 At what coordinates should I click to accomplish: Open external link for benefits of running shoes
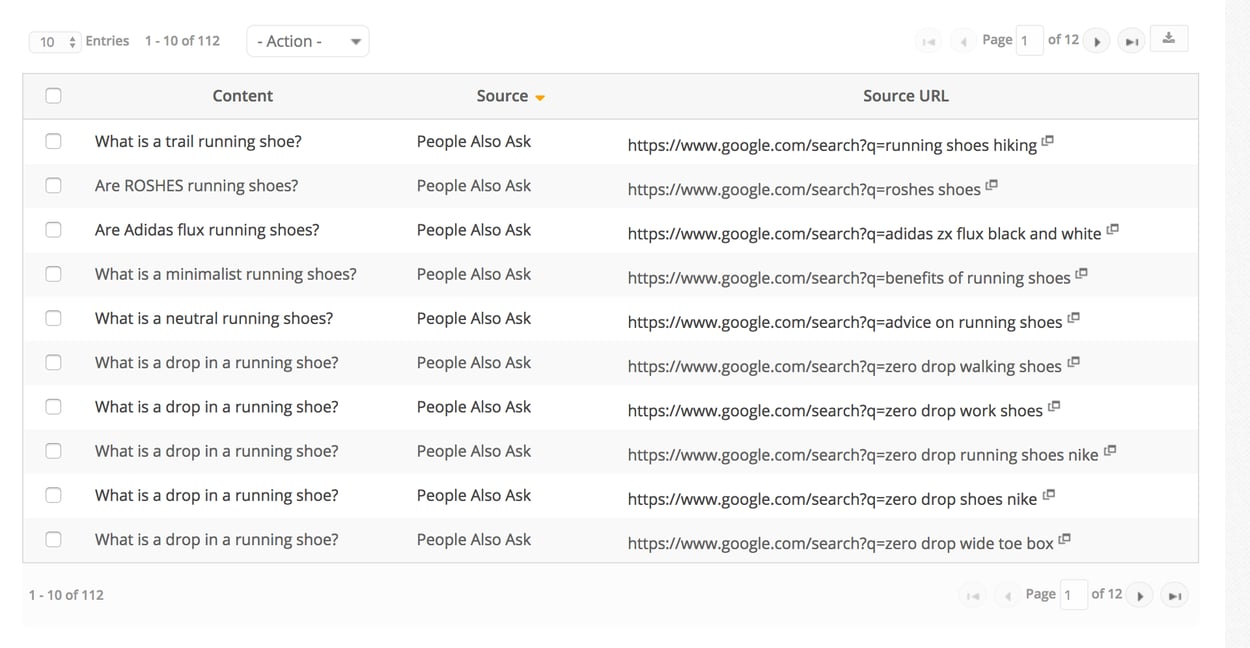[x=1081, y=273]
